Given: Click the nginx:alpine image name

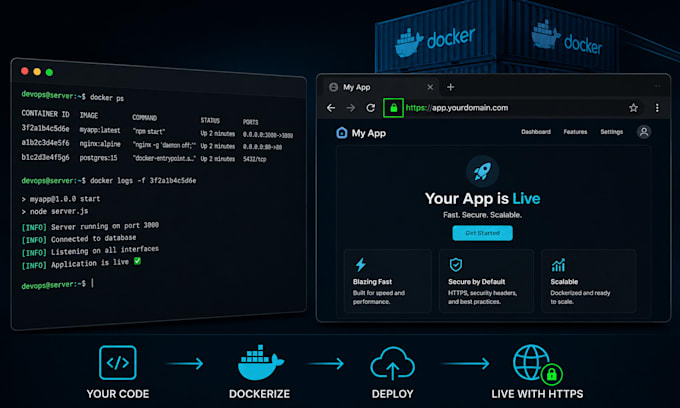Looking at the screenshot, I should tap(100, 144).
